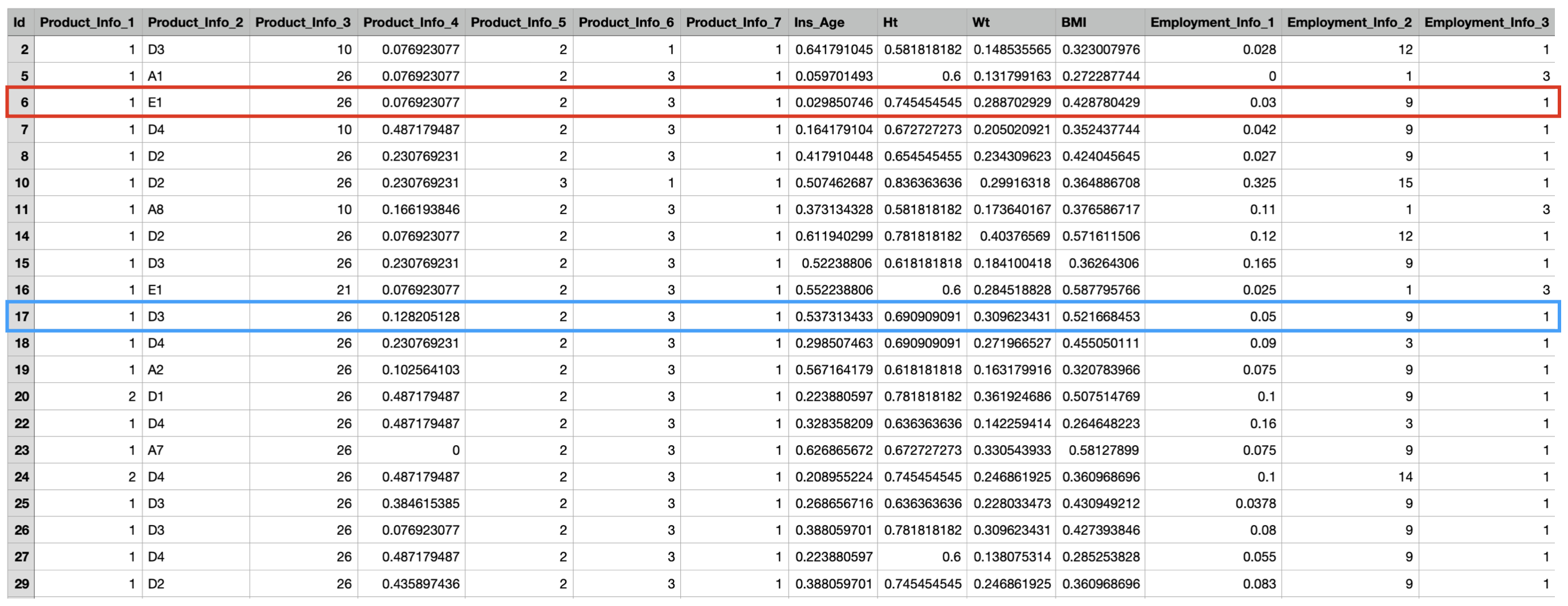Click row header Id 19
The height and width of the screenshot is (606, 1568).
tap(21, 370)
